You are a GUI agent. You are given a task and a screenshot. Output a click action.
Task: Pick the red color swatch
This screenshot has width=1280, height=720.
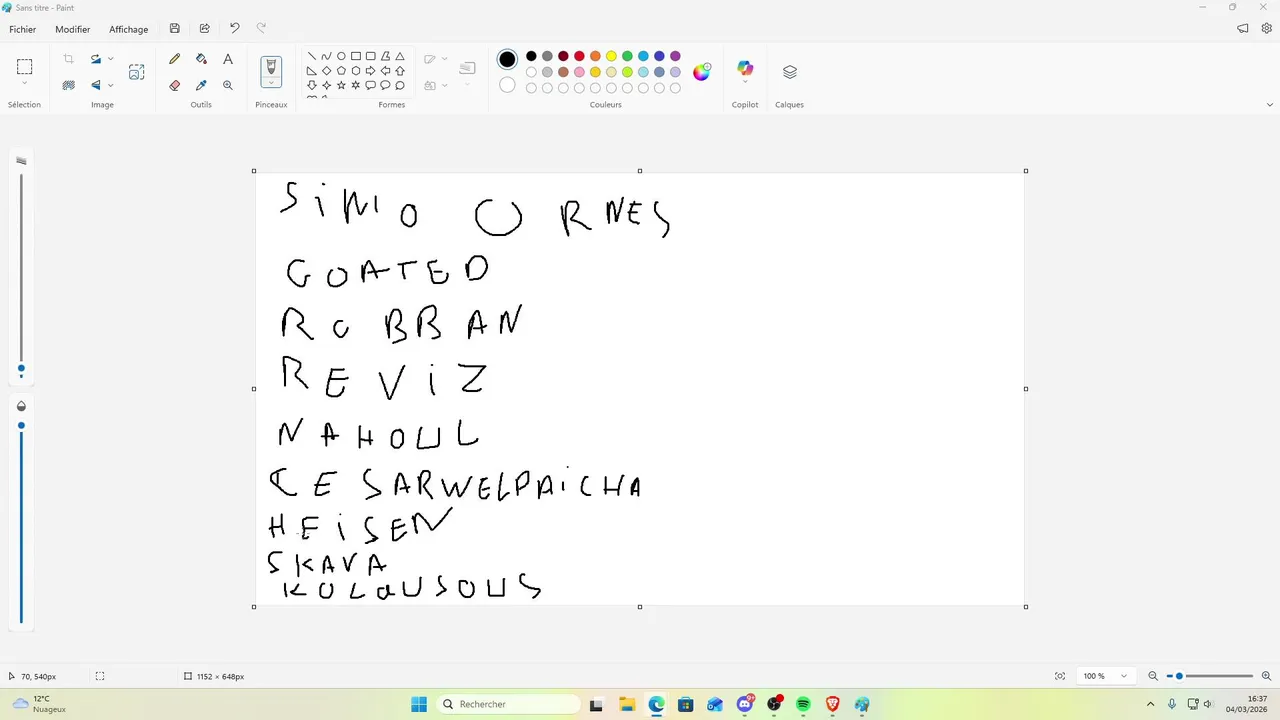point(579,56)
